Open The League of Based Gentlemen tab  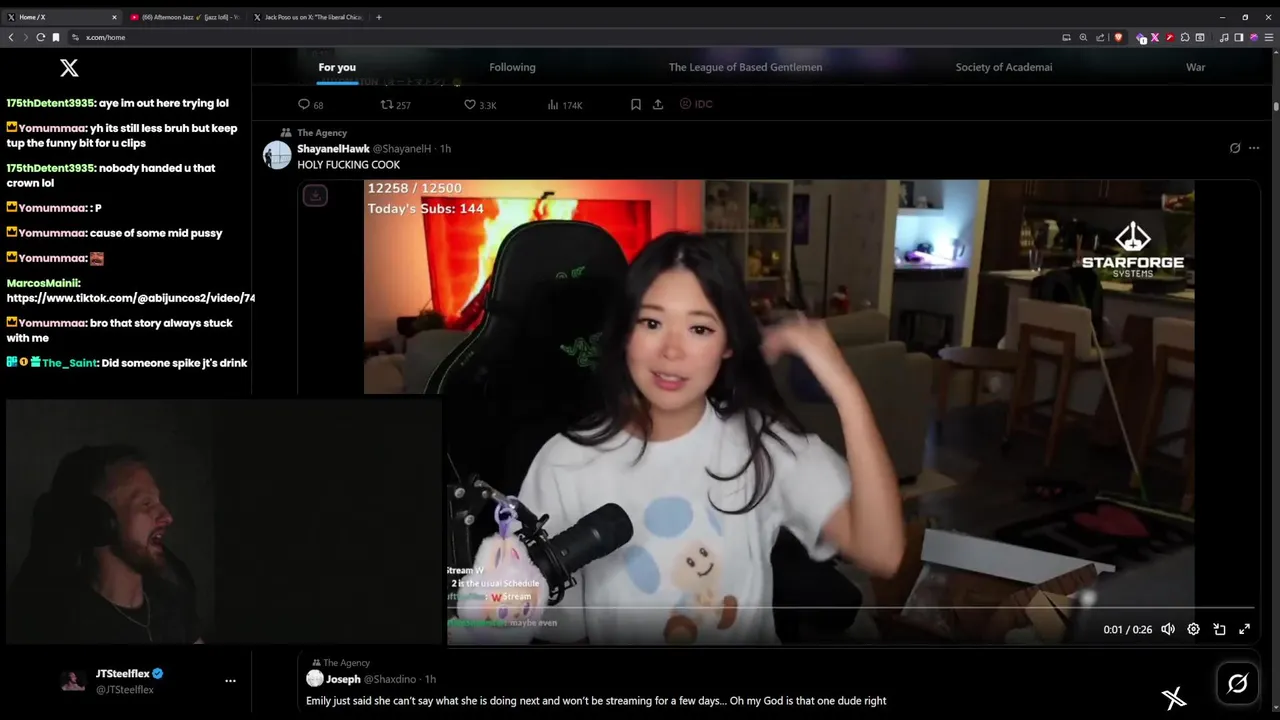click(745, 67)
